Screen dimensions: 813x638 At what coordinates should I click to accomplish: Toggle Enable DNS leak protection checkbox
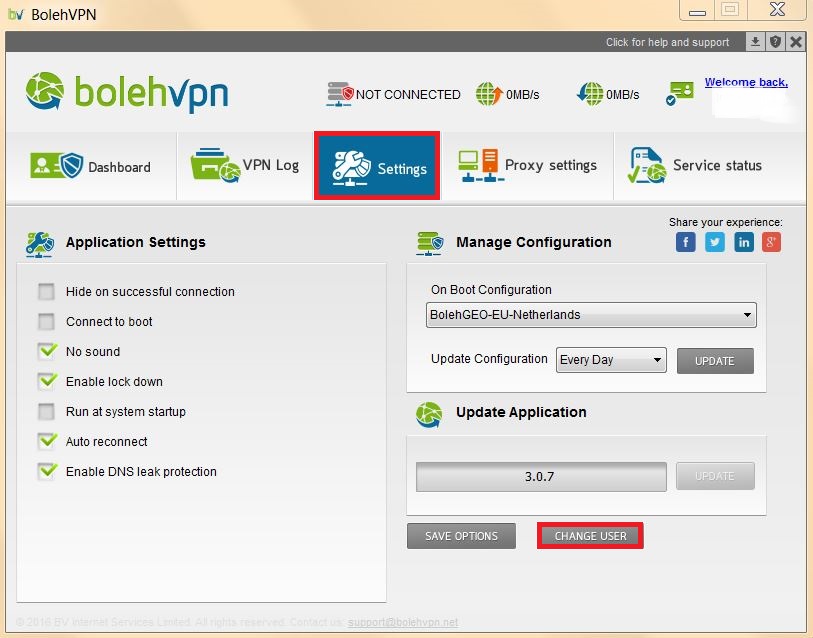coord(47,471)
